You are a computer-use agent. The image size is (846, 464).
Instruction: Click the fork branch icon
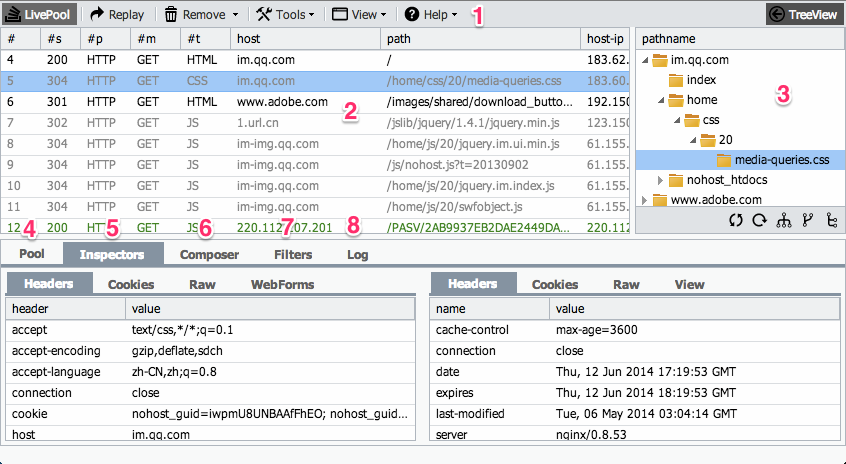tap(808, 220)
